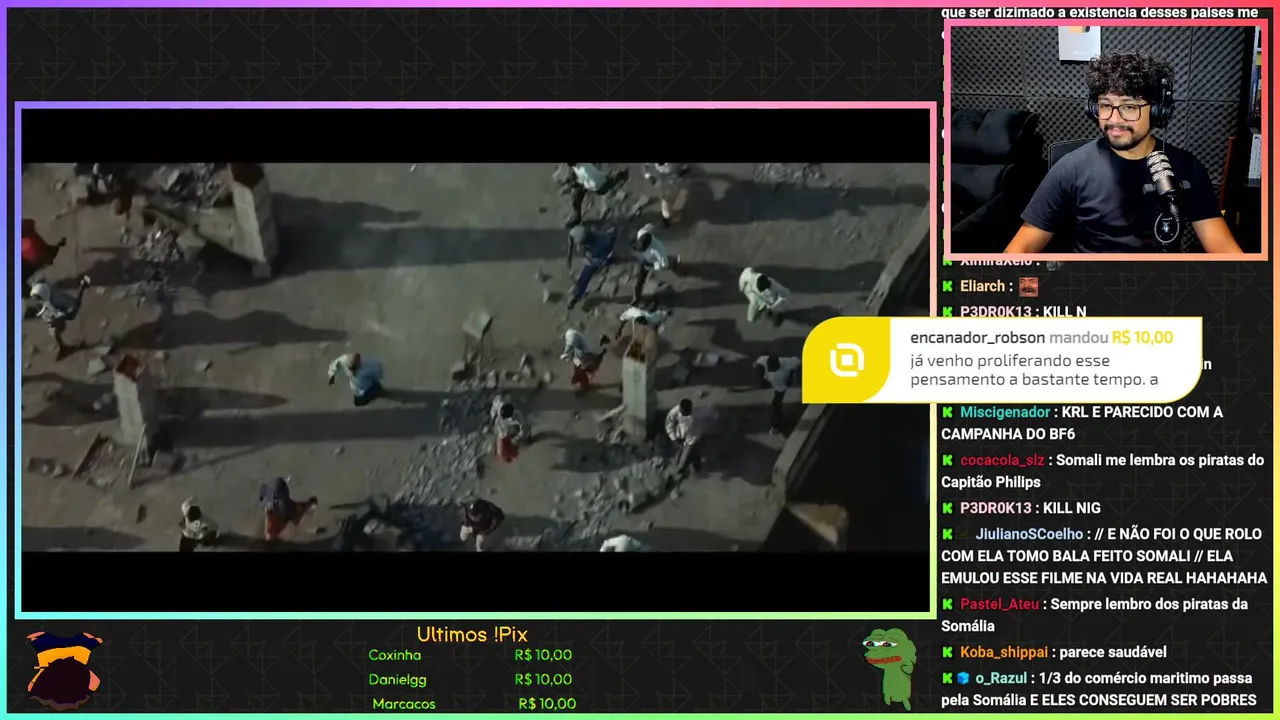Click the Eliarch username in chat
1280x720 pixels.
(x=982, y=286)
